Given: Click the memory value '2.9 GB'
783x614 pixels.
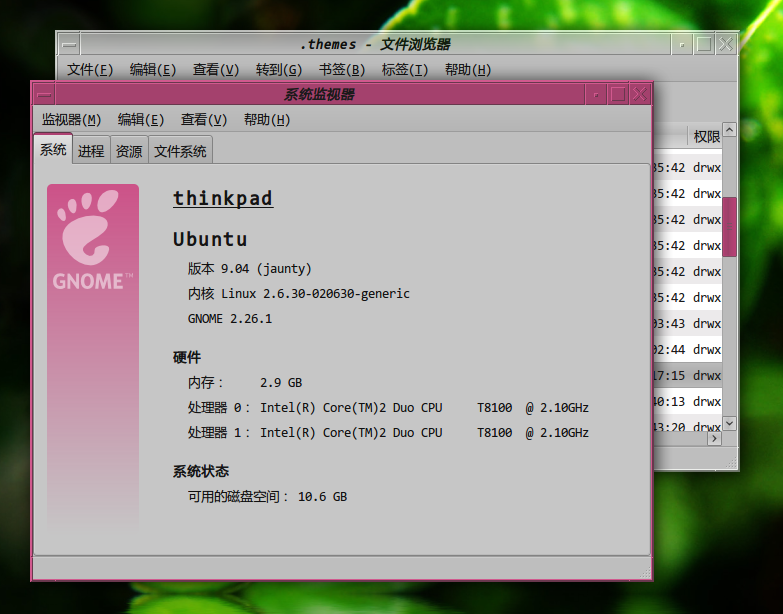Looking at the screenshot, I should 281,383.
